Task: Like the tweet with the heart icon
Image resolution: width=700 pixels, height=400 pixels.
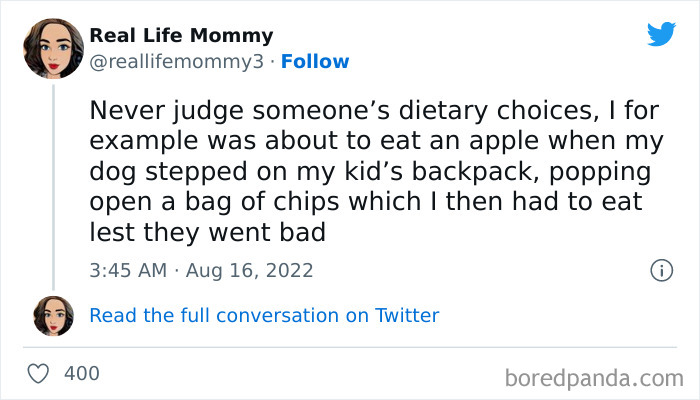Action: point(39,374)
